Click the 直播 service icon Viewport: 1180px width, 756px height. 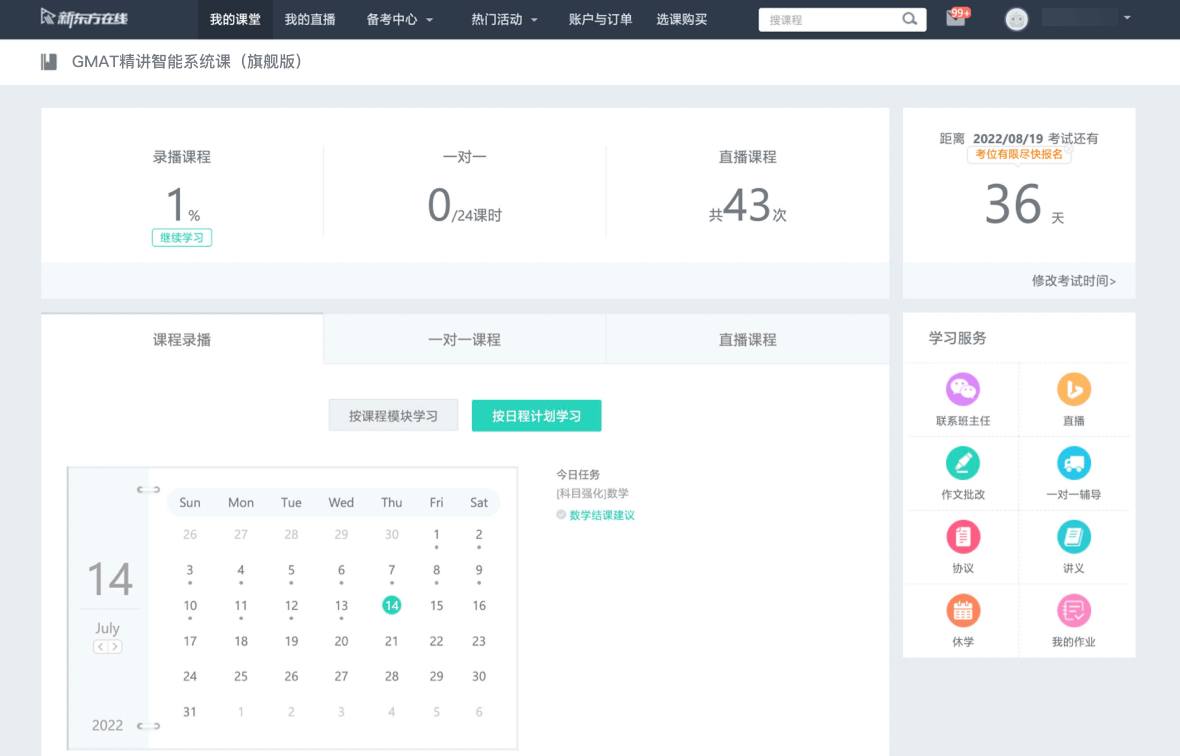click(x=1073, y=390)
